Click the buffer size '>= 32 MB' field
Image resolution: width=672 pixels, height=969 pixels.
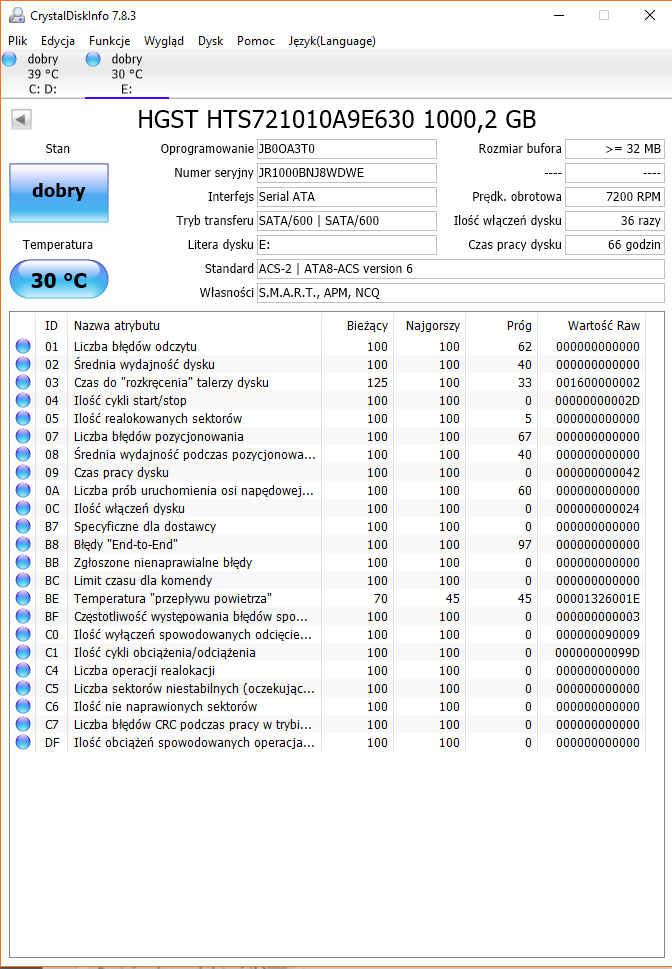click(615, 149)
